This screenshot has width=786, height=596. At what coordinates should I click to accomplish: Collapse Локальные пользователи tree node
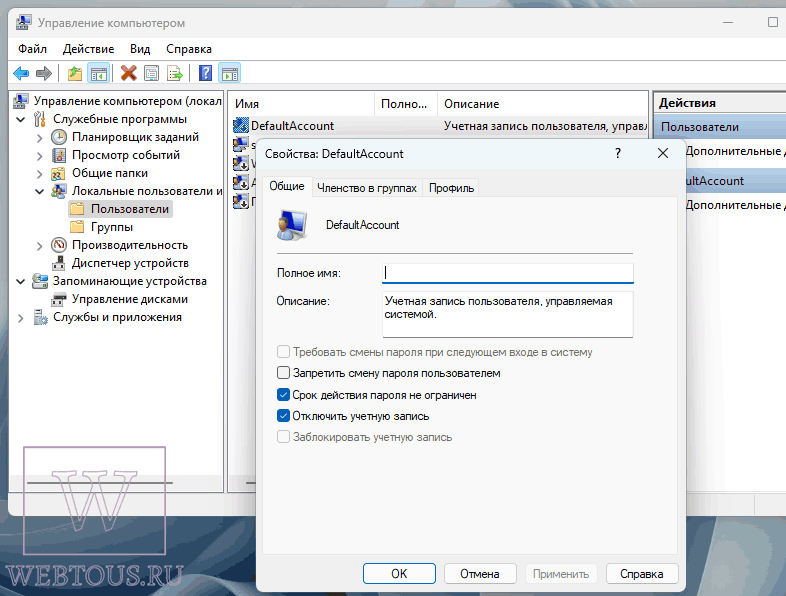point(40,191)
